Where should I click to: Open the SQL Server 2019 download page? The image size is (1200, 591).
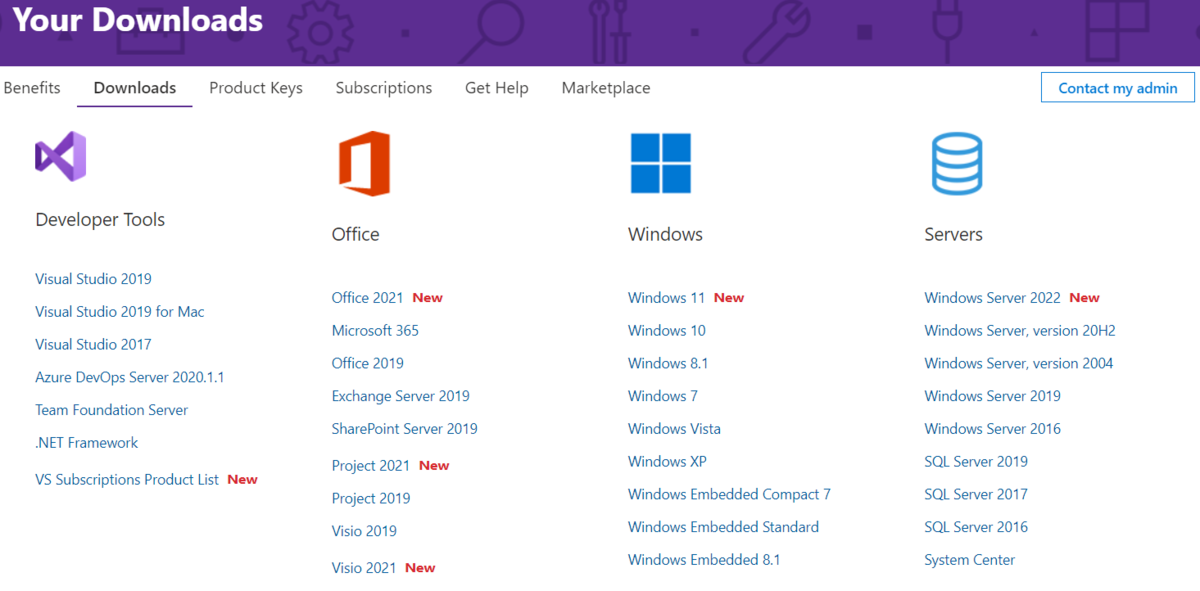click(x=976, y=461)
